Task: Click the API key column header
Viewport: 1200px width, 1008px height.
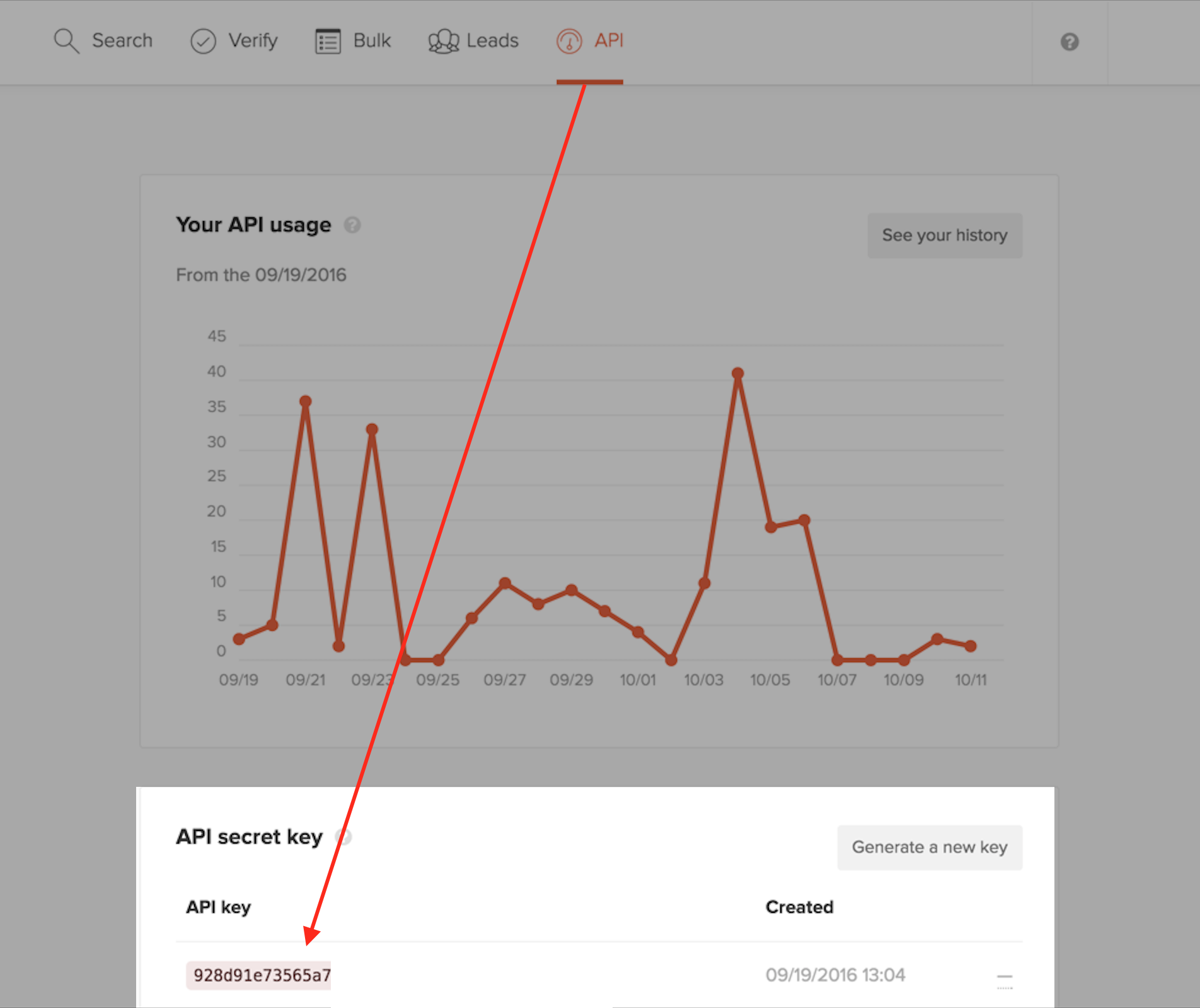Action: (x=218, y=907)
